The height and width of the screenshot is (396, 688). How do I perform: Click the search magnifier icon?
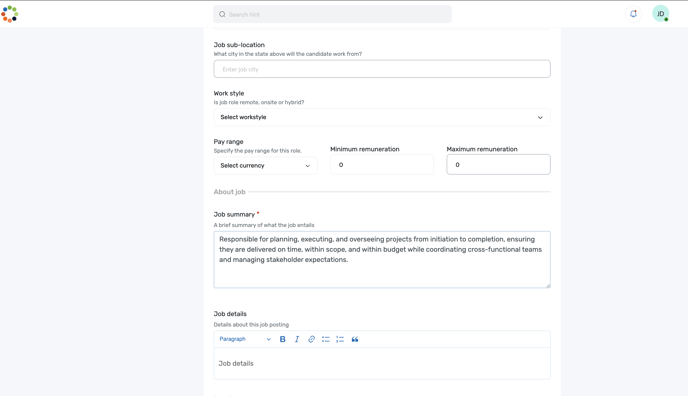click(x=222, y=14)
